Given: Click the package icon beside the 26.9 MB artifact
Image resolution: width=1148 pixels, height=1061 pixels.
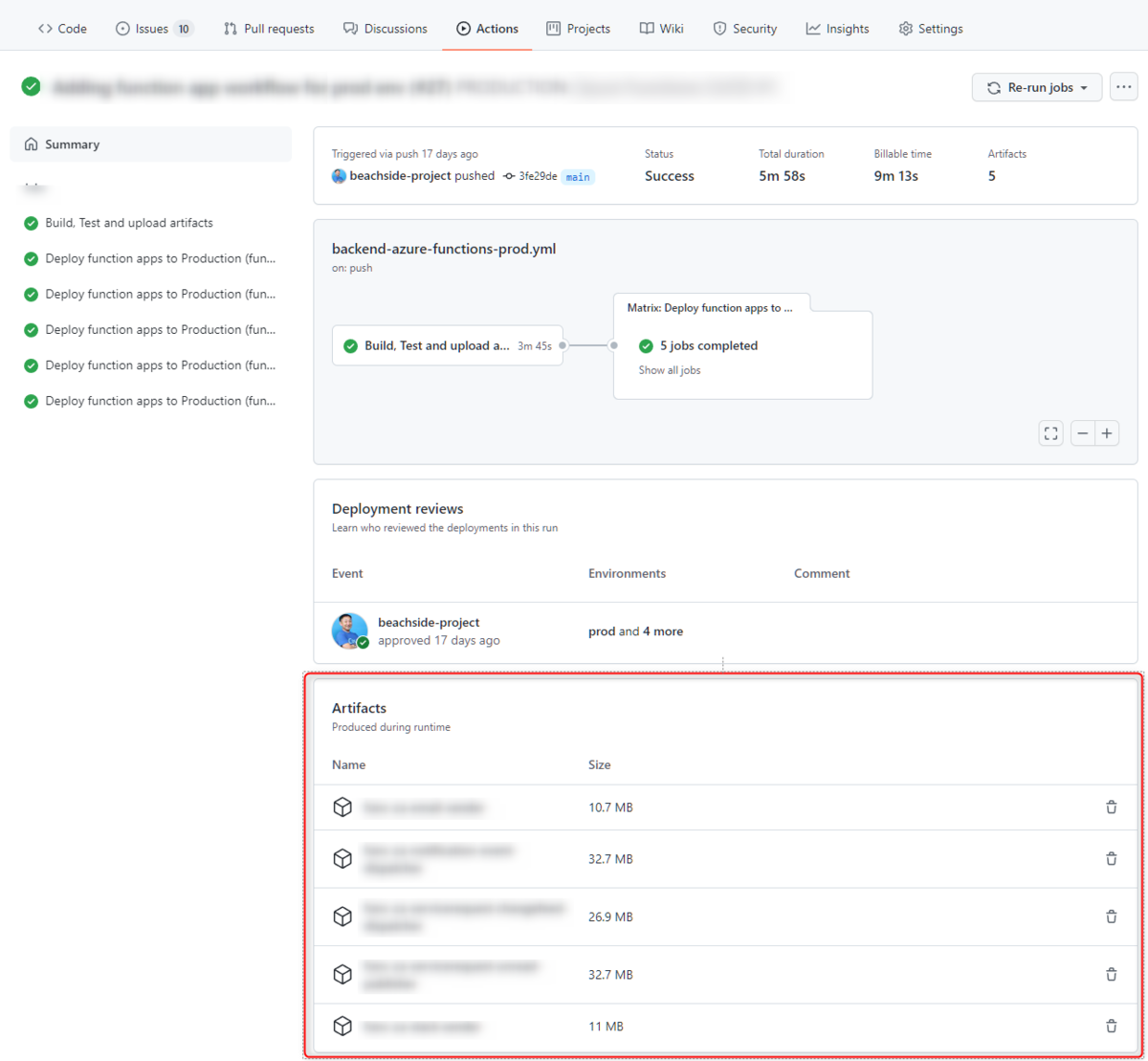Looking at the screenshot, I should [x=342, y=916].
